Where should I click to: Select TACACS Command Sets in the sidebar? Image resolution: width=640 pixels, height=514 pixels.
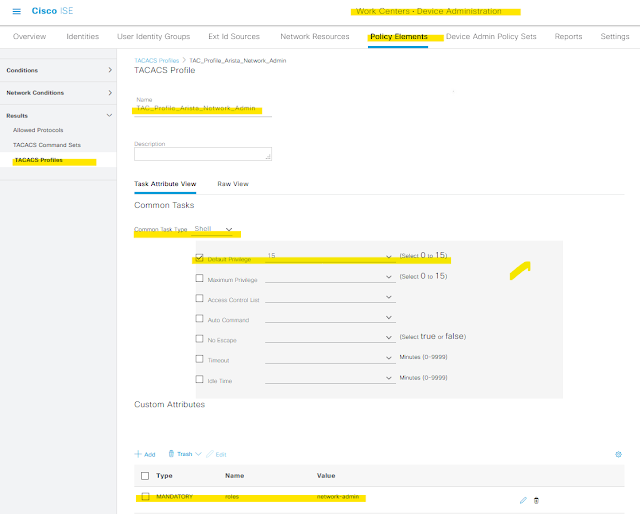47,145
